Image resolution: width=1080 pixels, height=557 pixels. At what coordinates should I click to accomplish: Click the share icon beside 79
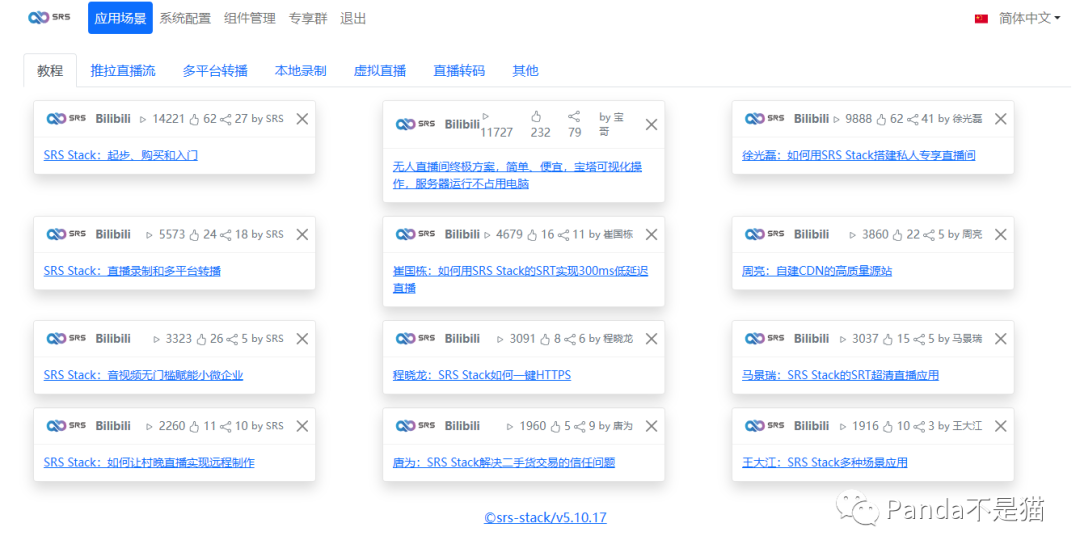[574, 116]
